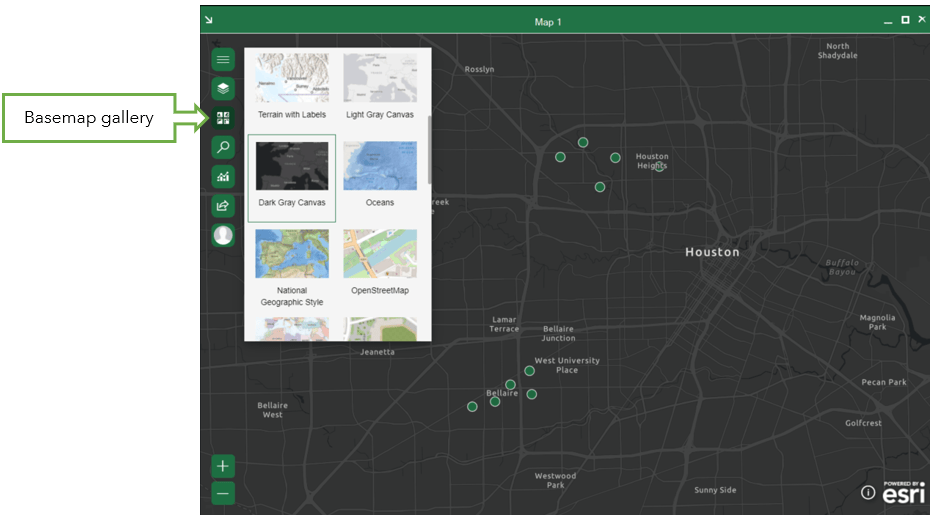Click the collapse arrow in title bar
This screenshot has width=935, height=519.
[209, 20]
